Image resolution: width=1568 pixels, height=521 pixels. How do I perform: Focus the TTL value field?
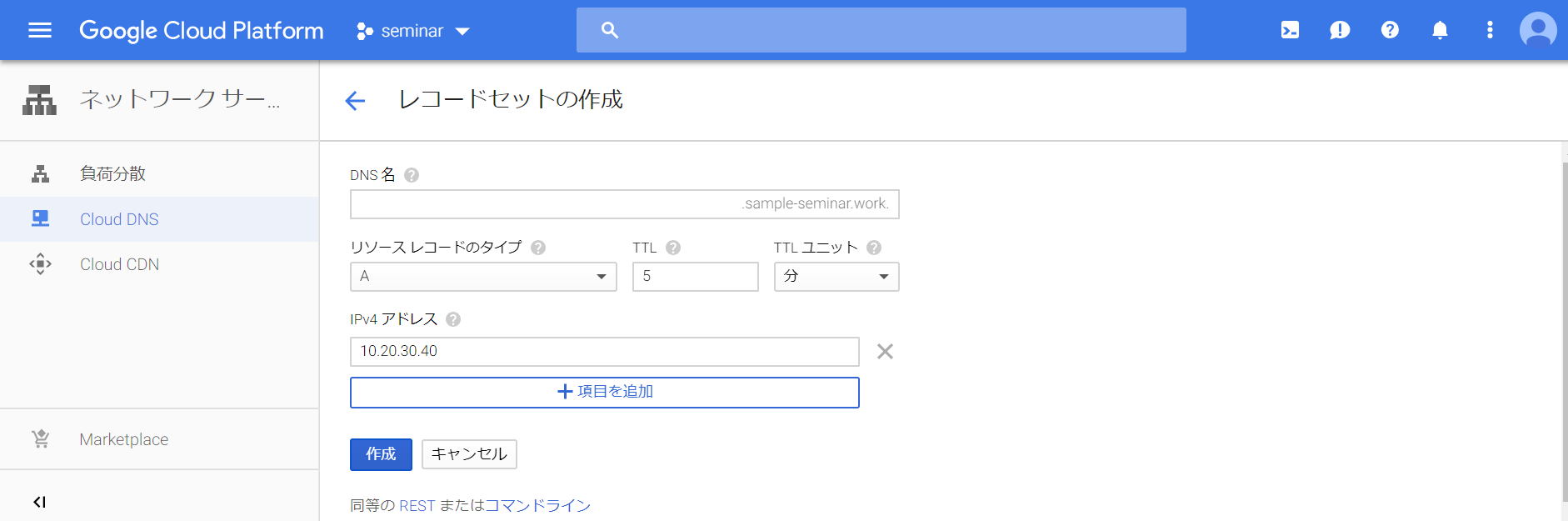(696, 277)
